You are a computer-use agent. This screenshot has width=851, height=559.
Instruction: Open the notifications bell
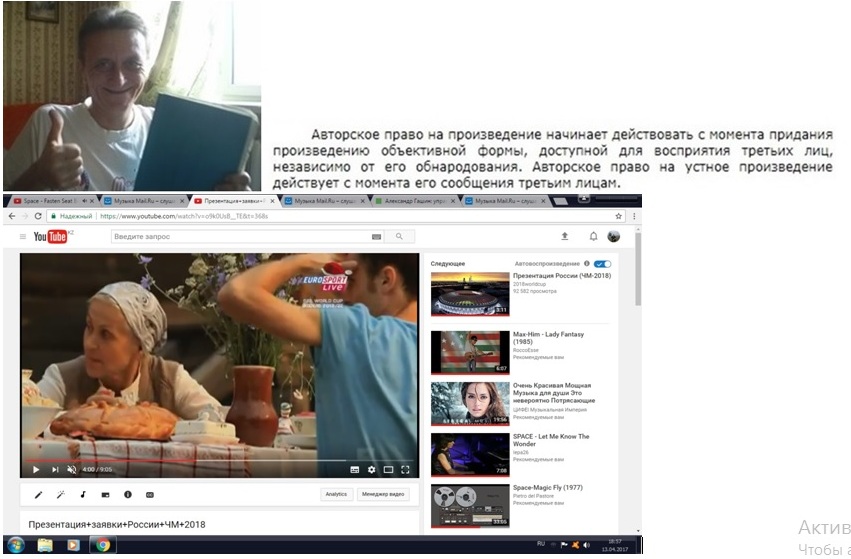pos(593,236)
